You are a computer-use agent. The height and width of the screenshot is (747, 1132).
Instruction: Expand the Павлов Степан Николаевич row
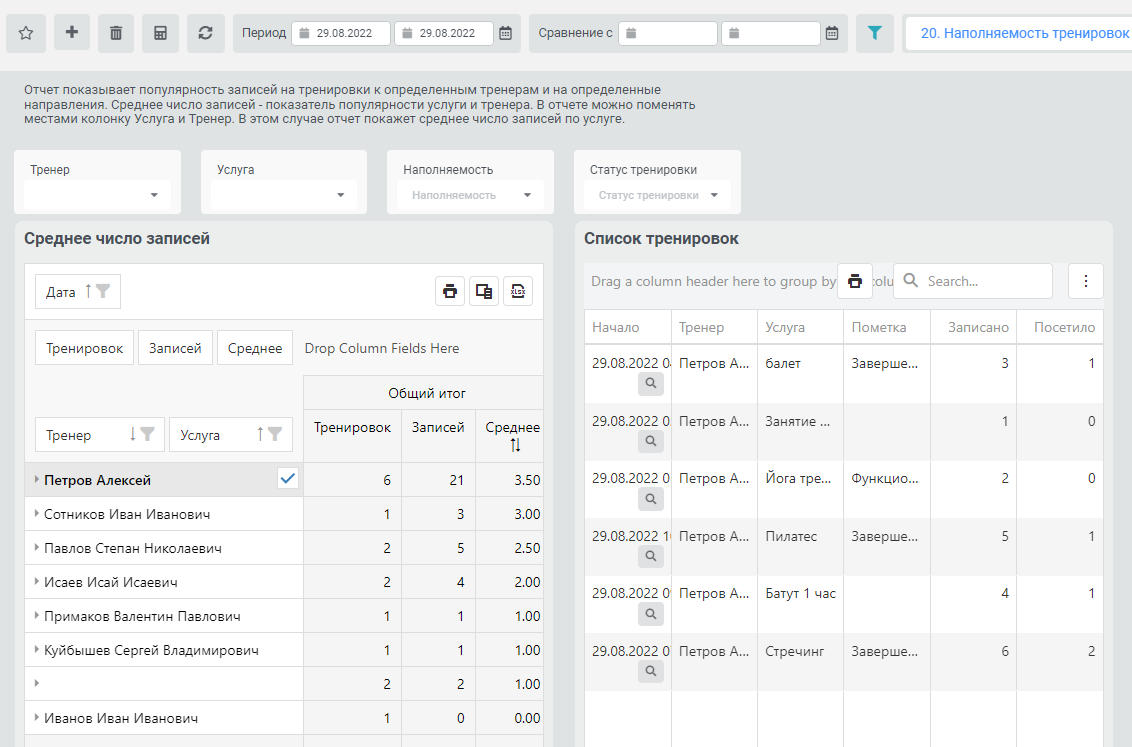click(37, 548)
